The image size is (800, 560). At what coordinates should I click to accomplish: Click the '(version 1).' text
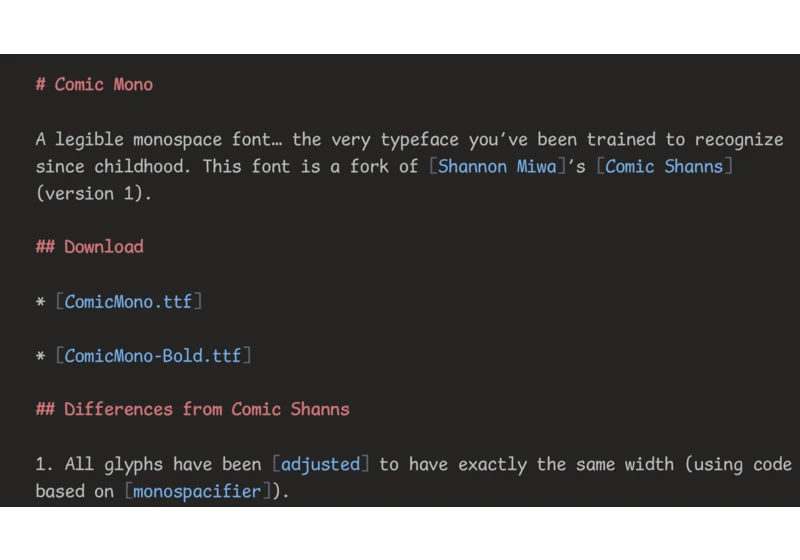(x=93, y=193)
